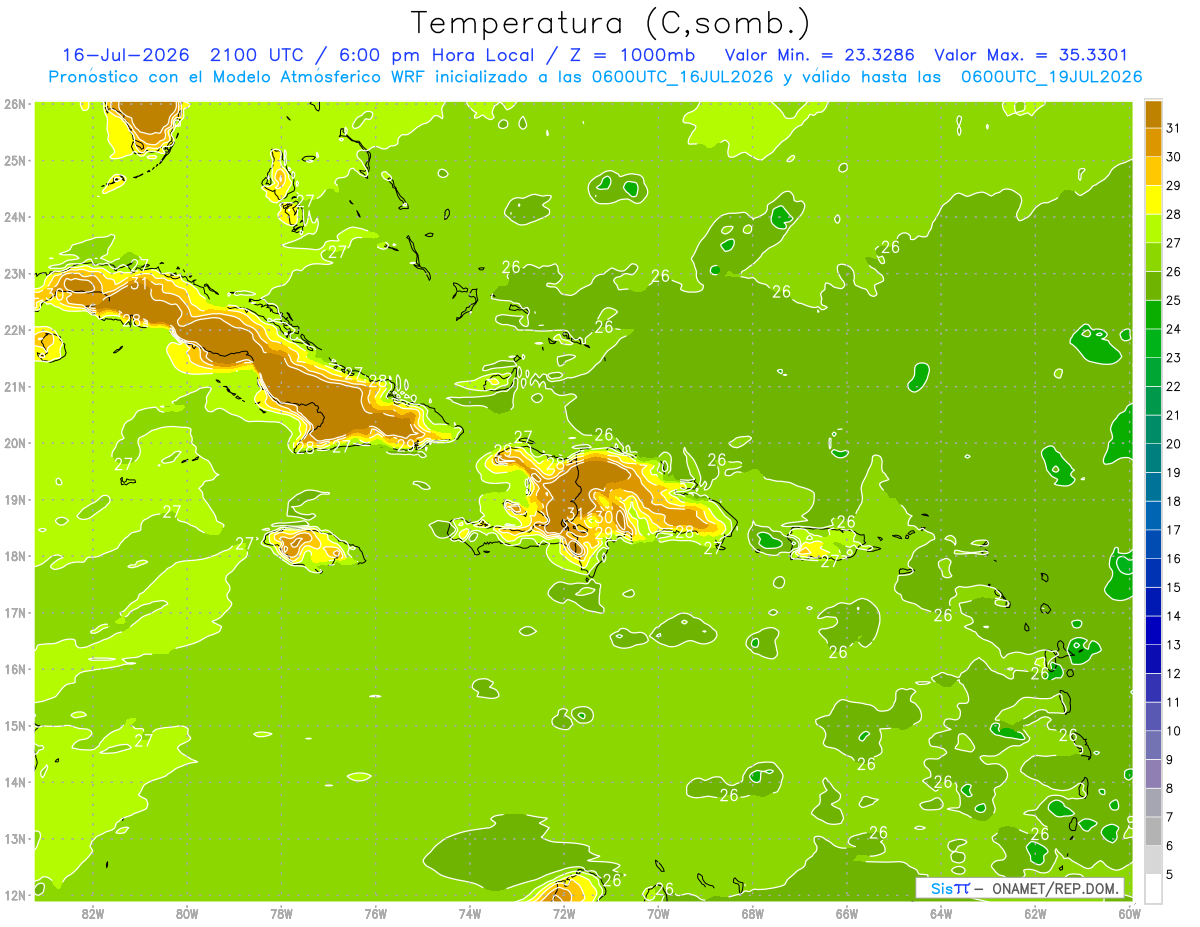Click the 76W longitude axis label
The image size is (1200, 927).
[375, 913]
